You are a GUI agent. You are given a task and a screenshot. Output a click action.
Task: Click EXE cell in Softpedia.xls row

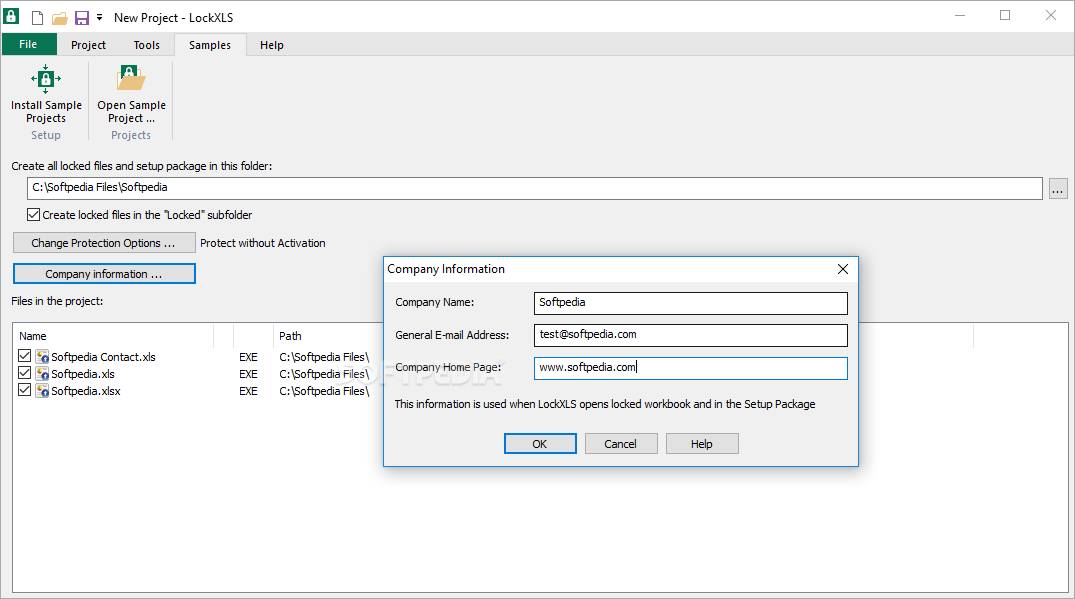tap(248, 374)
